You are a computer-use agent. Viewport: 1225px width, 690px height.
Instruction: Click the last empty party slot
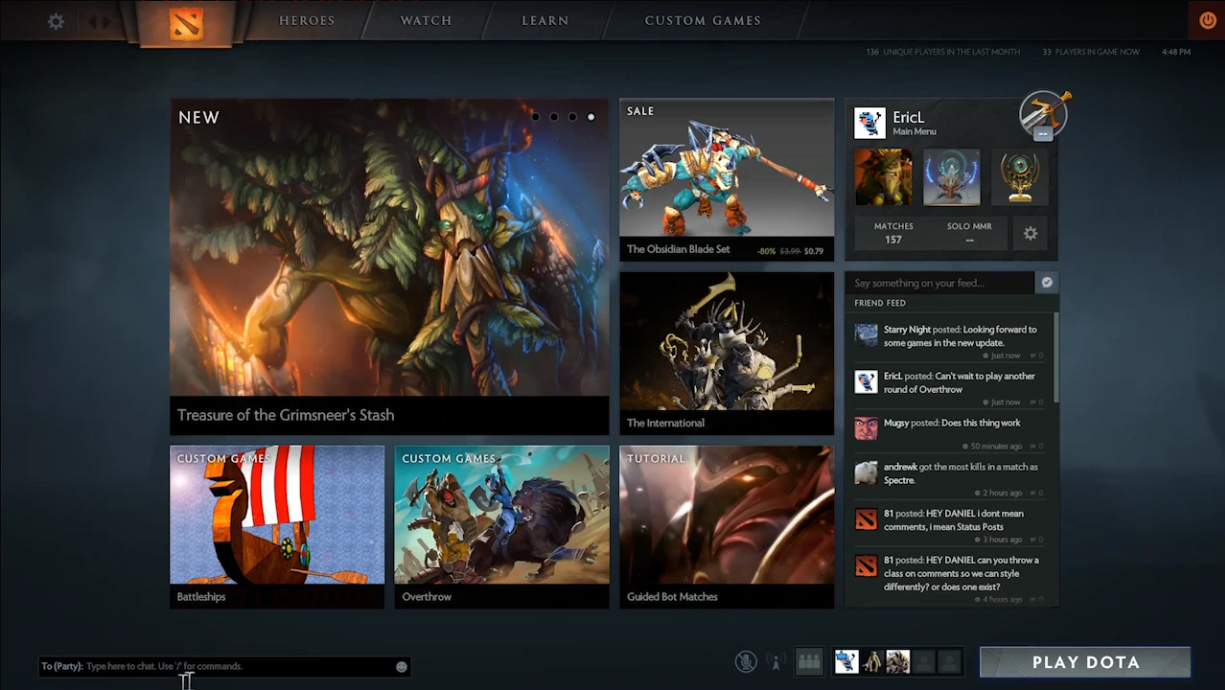(x=950, y=661)
